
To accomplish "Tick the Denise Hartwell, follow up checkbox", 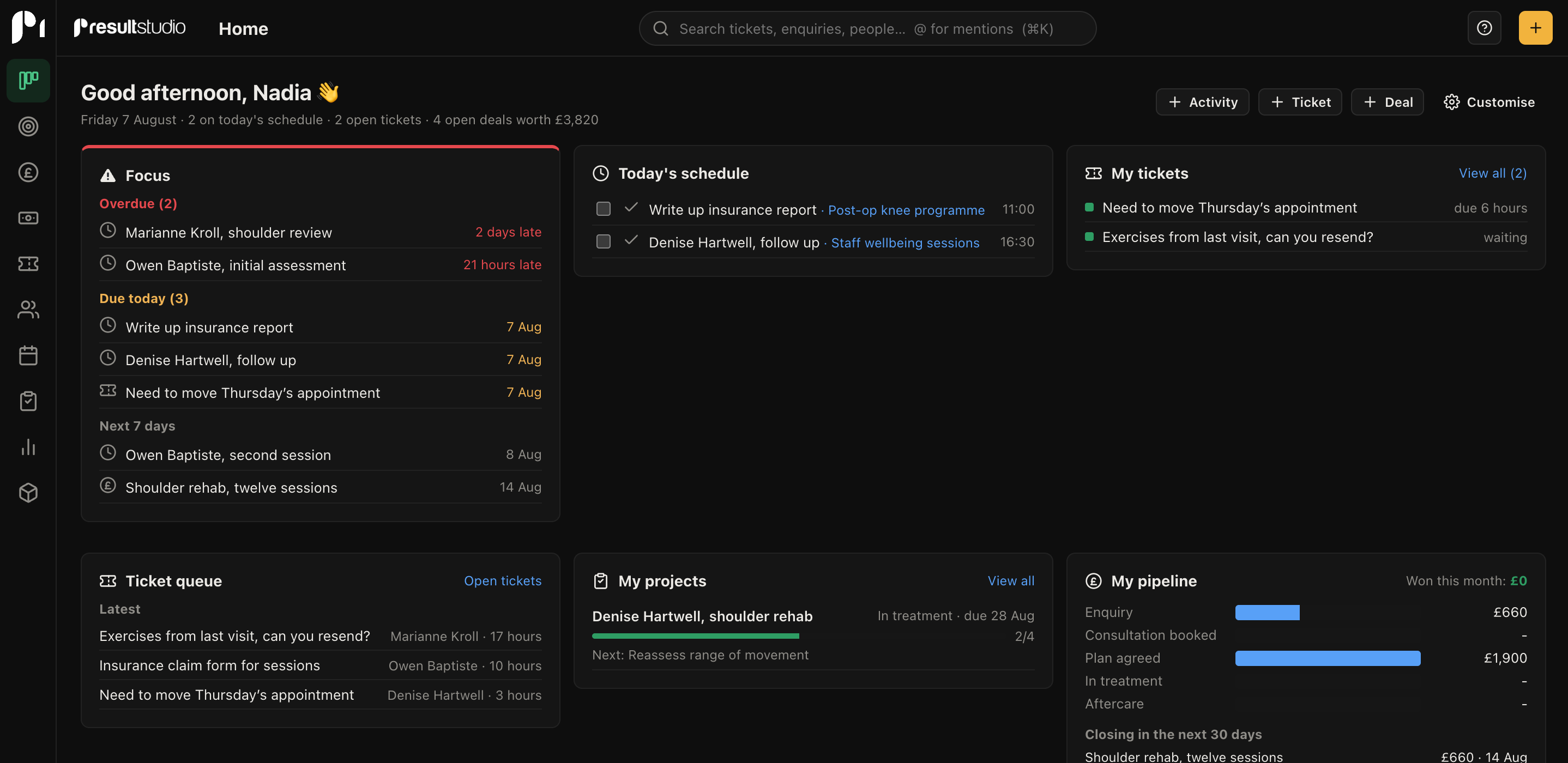I will pos(603,241).
